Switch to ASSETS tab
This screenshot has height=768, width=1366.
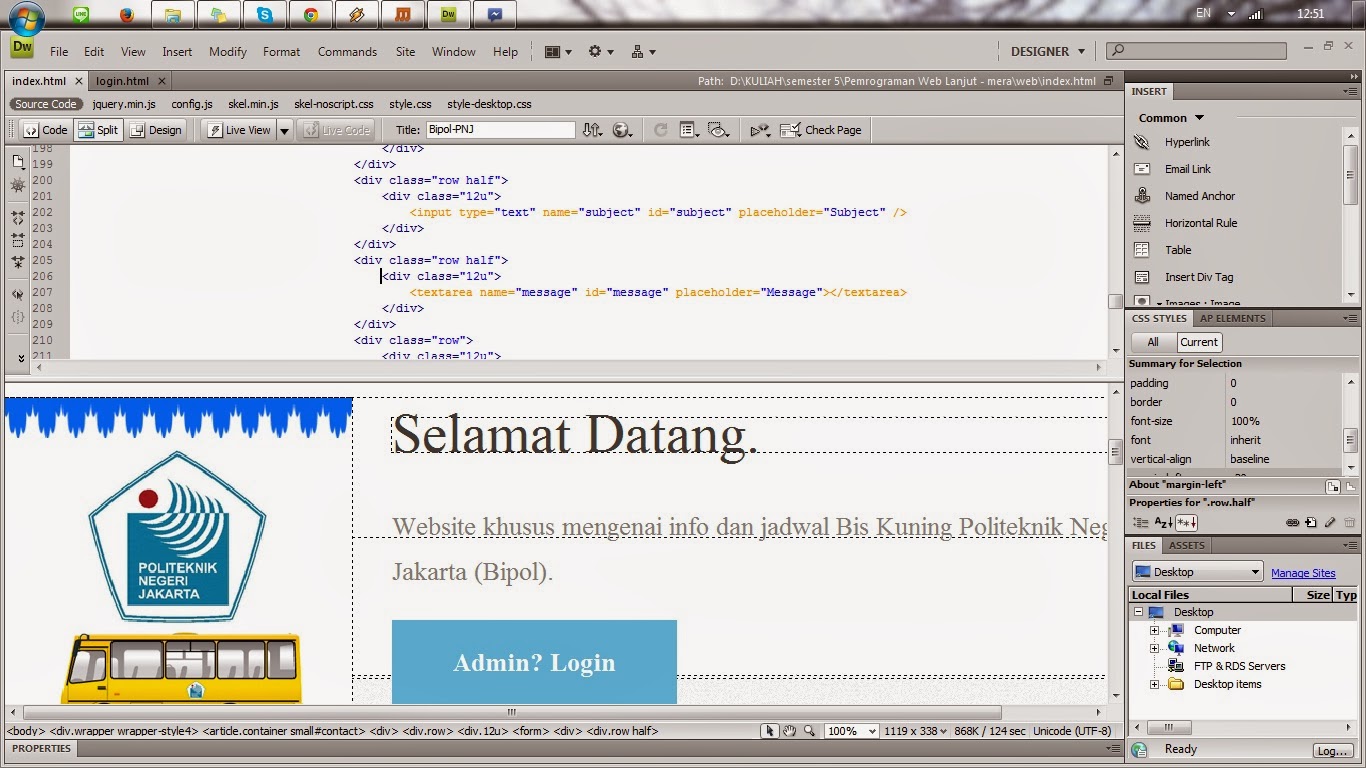click(1186, 545)
